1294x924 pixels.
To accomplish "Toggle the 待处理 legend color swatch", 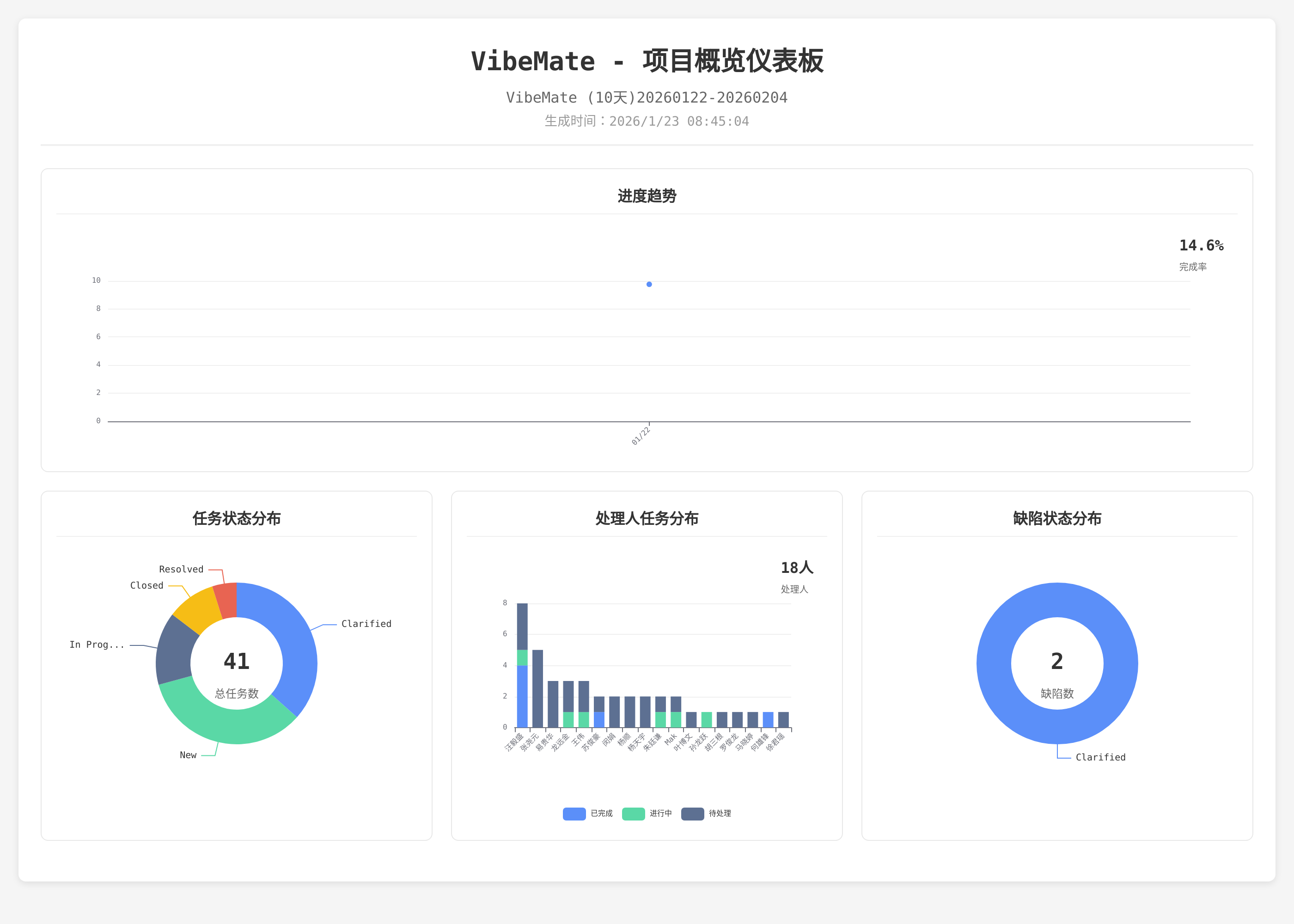I will pos(693,814).
